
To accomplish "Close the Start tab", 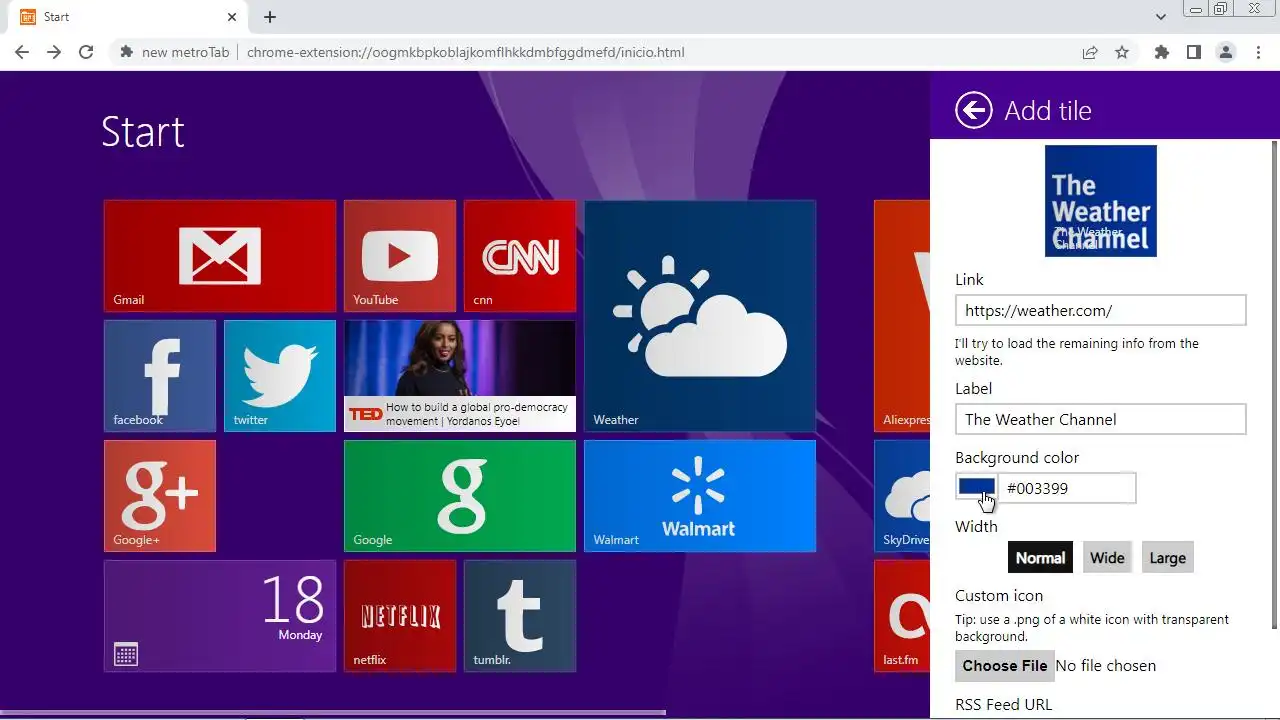I will (232, 17).
